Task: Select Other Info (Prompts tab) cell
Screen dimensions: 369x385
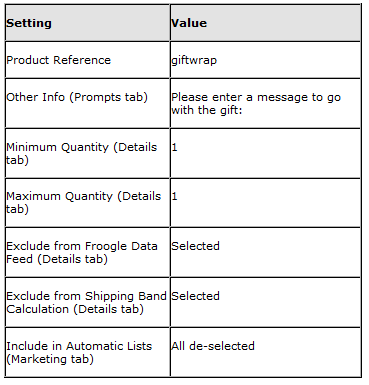Action: point(87,103)
